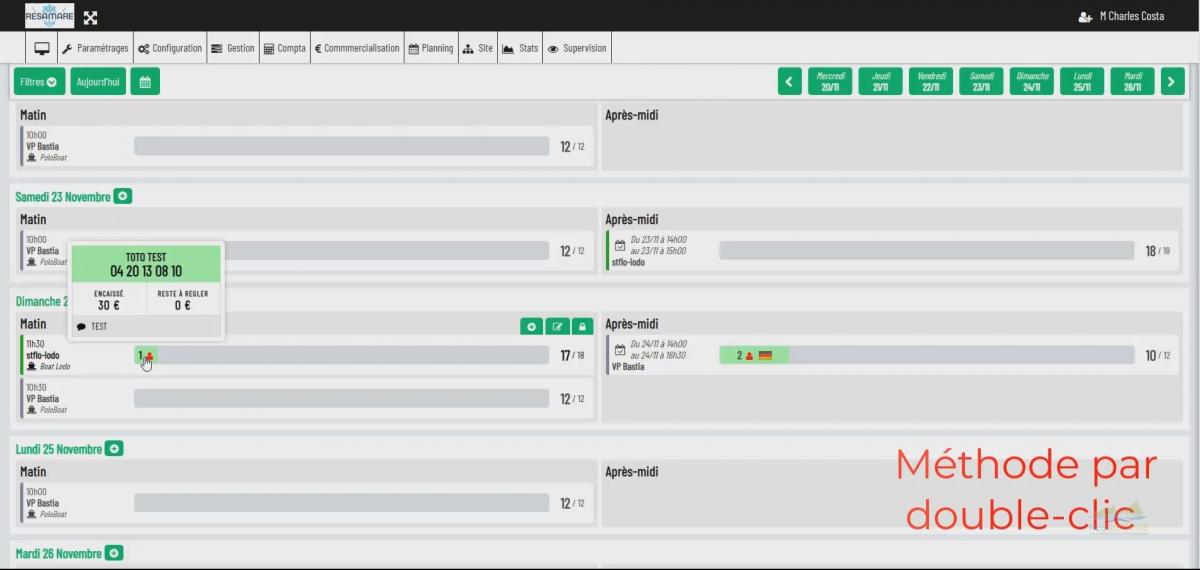
Task: Click calendar icon on Dimanche afternoon VP Bastia
Action: click(620, 350)
